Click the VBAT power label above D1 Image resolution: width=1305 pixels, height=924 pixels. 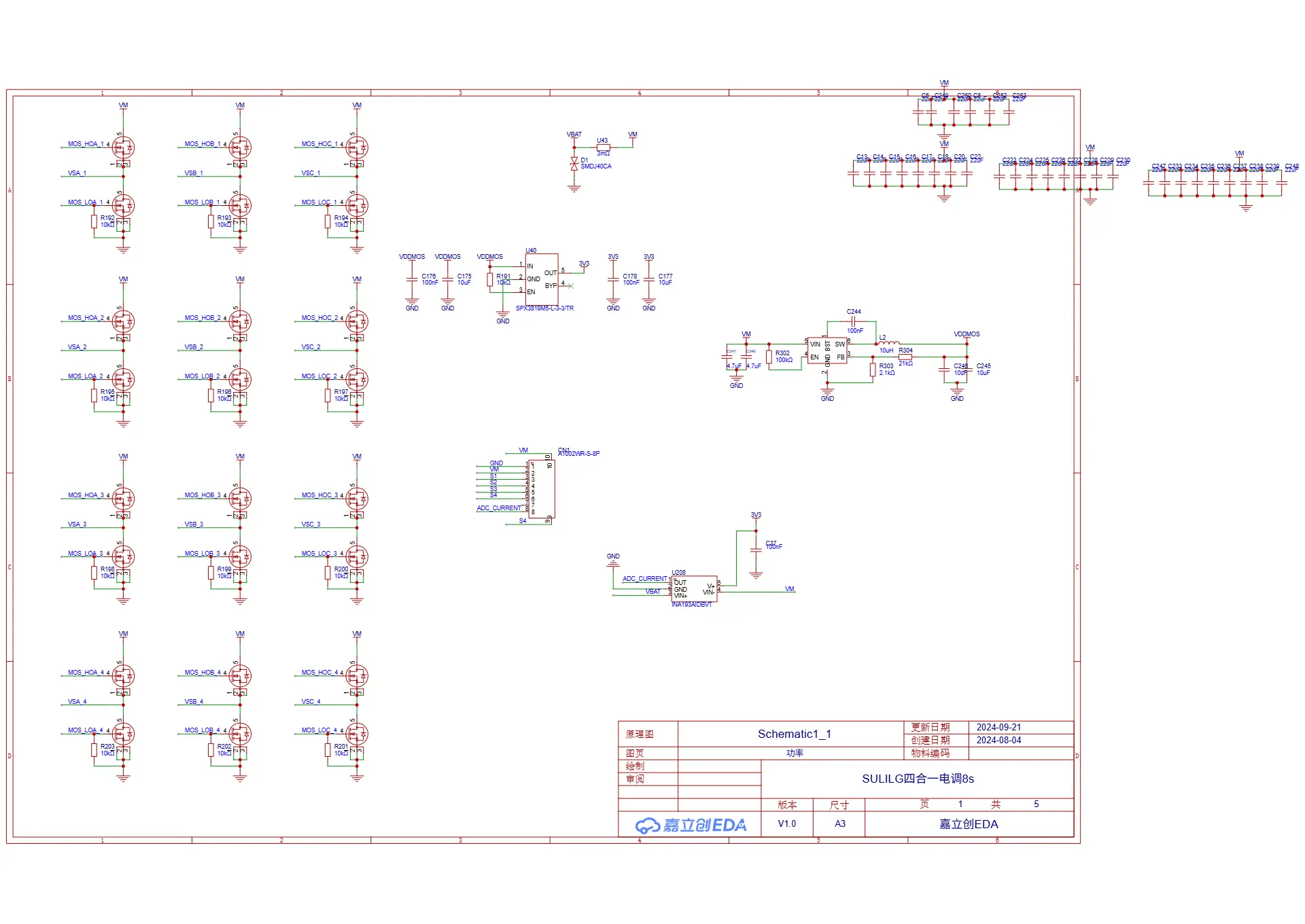(x=574, y=135)
